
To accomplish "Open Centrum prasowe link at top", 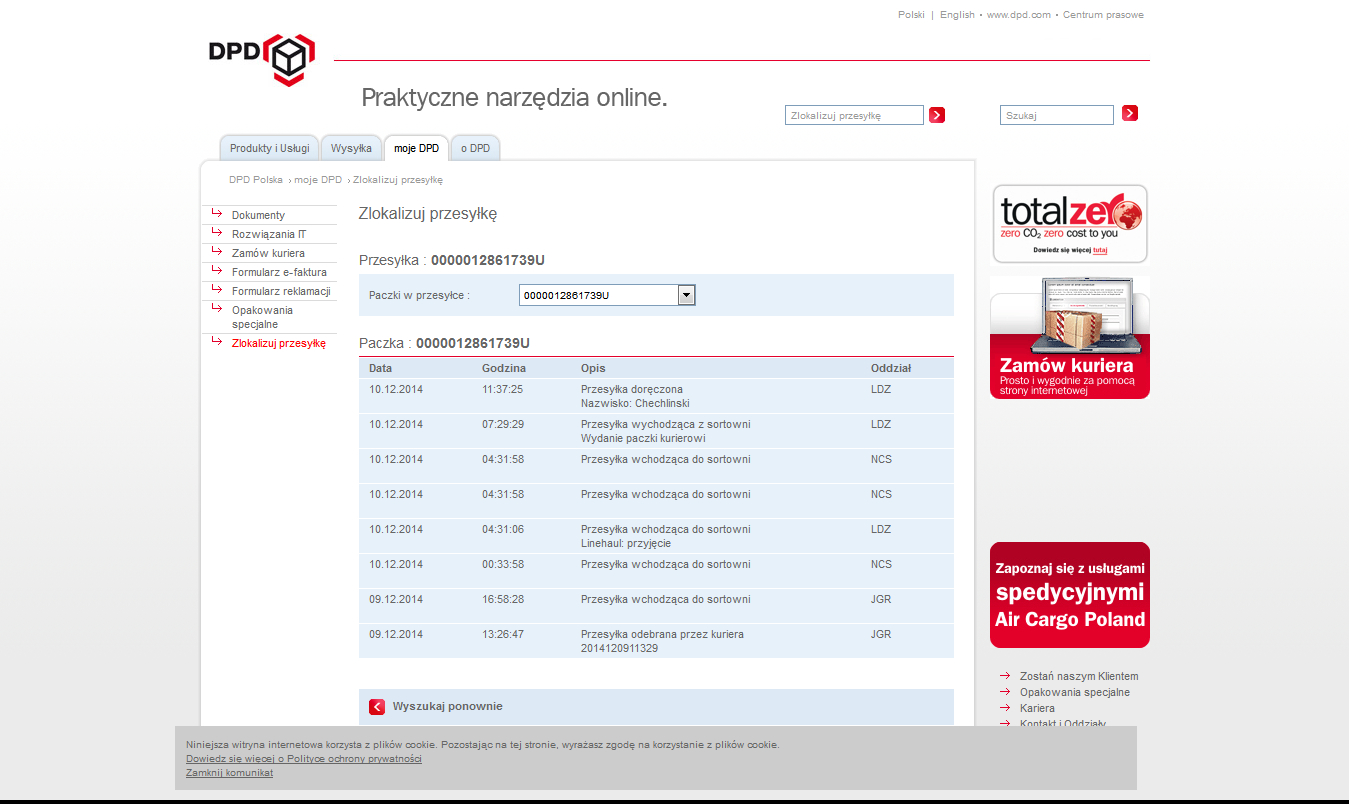I will pos(1103,15).
